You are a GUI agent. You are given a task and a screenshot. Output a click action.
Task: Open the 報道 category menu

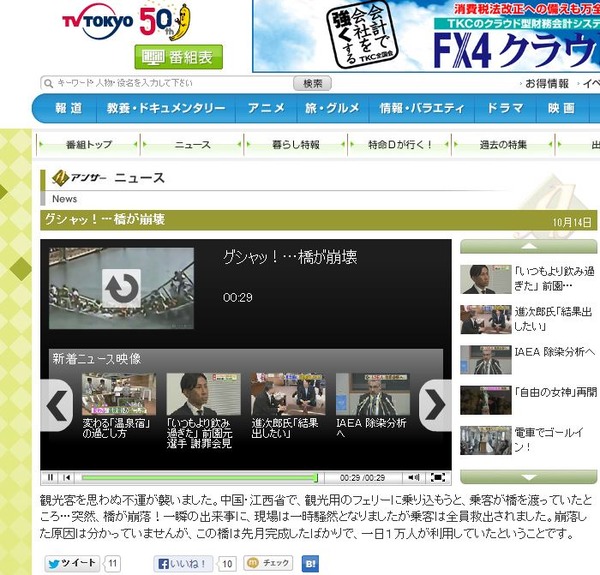coord(68,108)
